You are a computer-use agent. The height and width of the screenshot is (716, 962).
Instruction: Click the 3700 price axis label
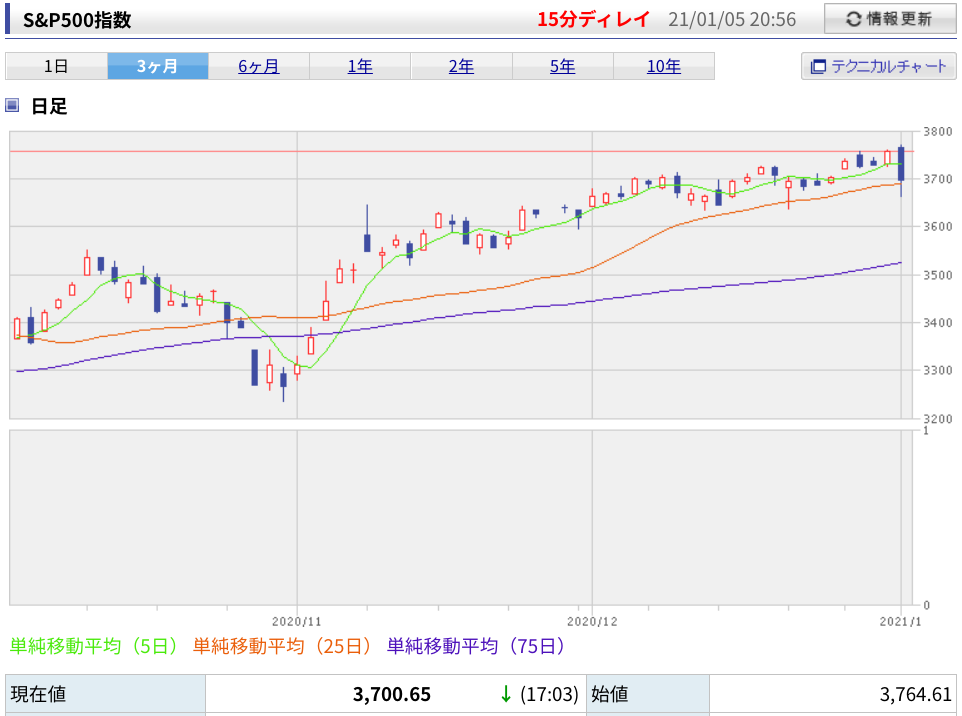pos(938,179)
